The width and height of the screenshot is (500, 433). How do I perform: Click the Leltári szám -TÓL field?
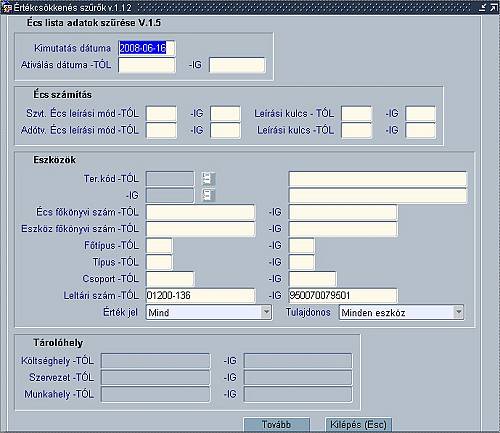pos(201,295)
